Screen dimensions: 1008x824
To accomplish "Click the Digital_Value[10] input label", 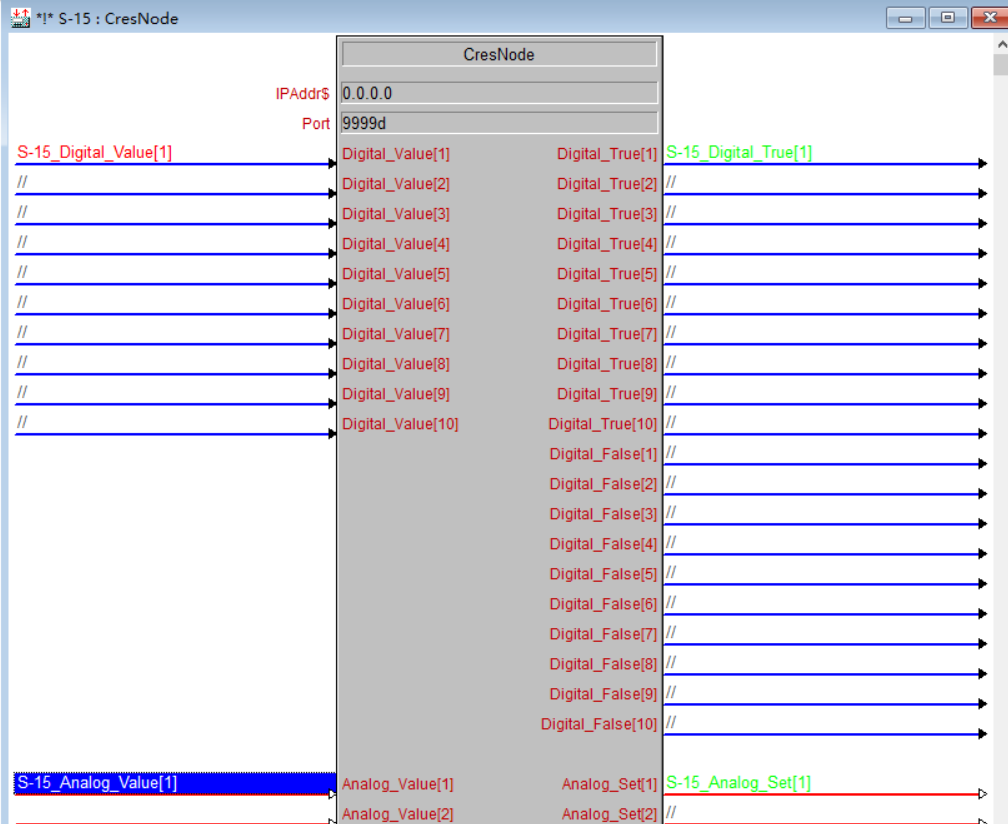I will pyautogui.click(x=400, y=424).
